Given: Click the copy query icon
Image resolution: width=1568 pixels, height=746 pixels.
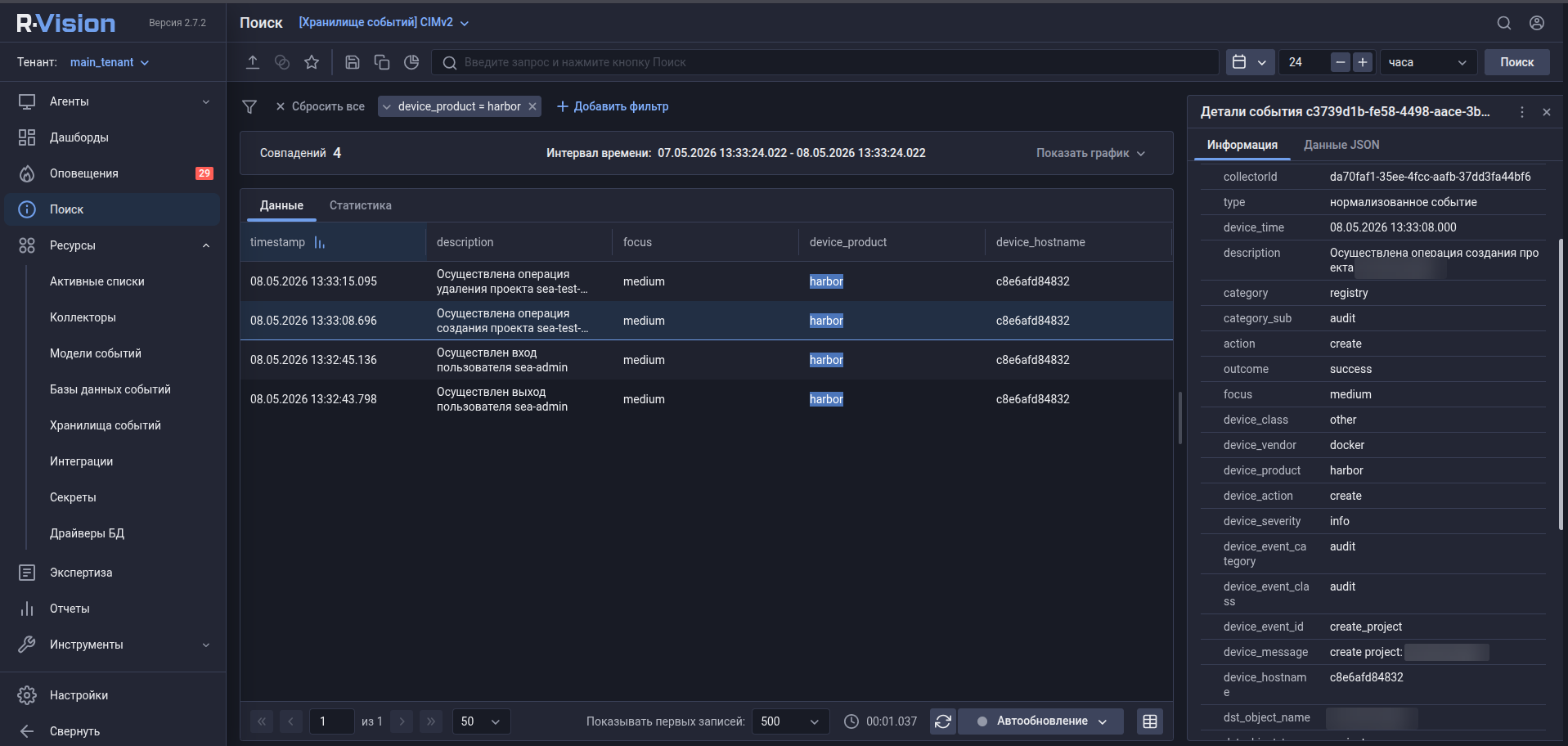Looking at the screenshot, I should [382, 62].
